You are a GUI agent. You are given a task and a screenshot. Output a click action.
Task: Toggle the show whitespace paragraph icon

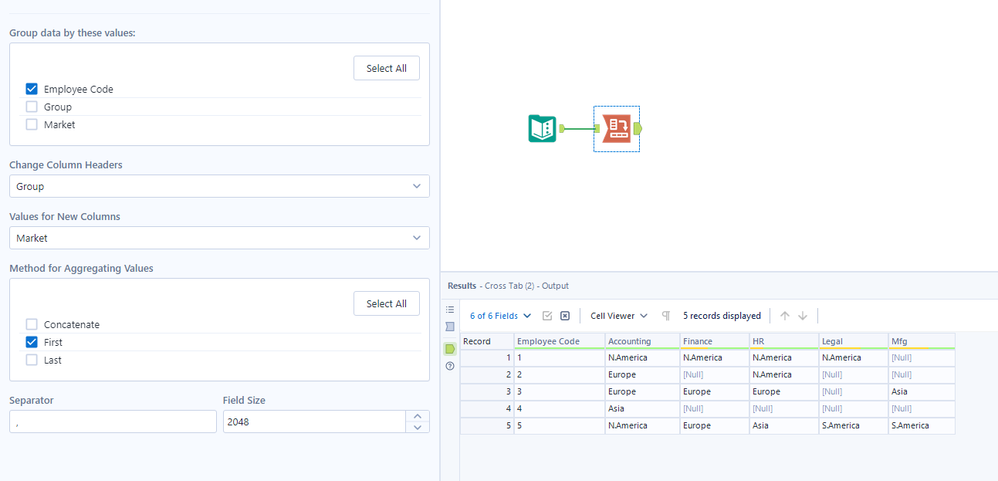pyautogui.click(x=666, y=316)
